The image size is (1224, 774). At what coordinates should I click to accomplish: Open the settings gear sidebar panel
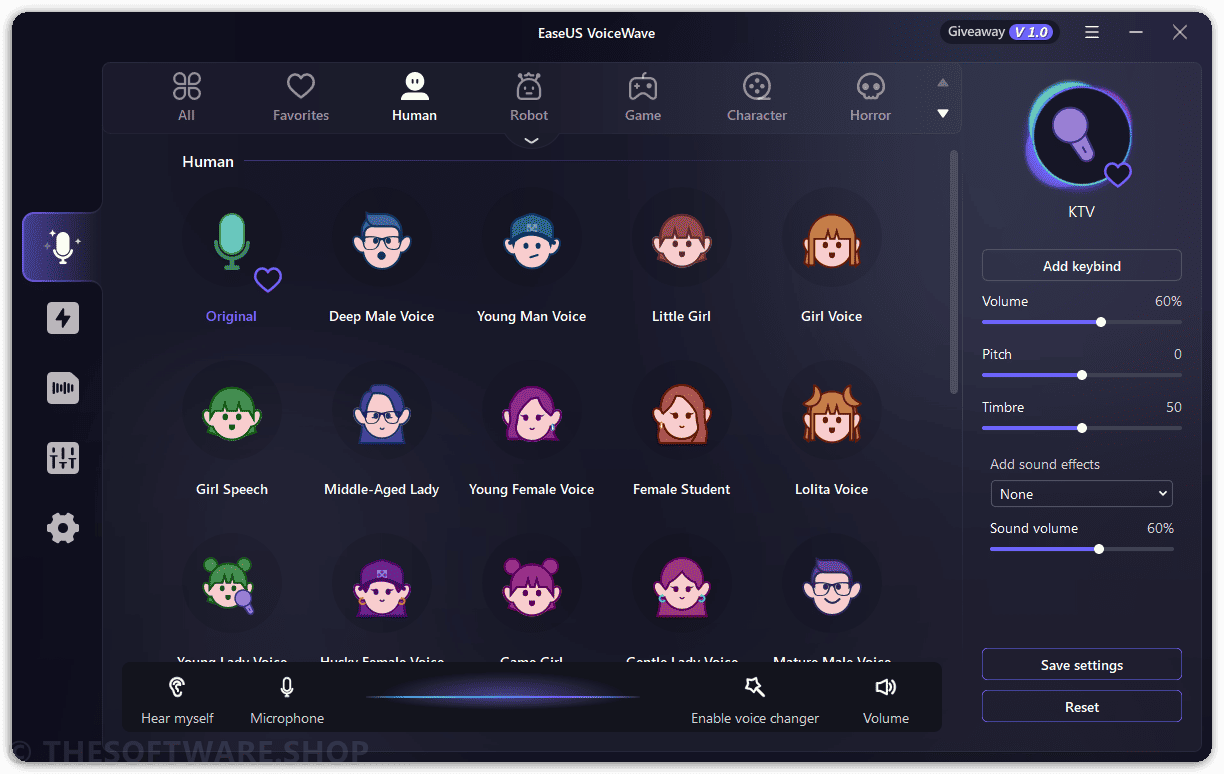click(63, 528)
